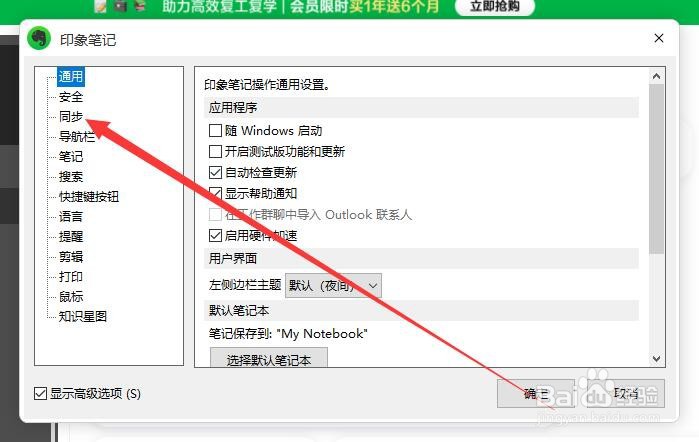Click the 印象笔记操作通用设置 description text
The height and width of the screenshot is (442, 699).
click(x=267, y=84)
